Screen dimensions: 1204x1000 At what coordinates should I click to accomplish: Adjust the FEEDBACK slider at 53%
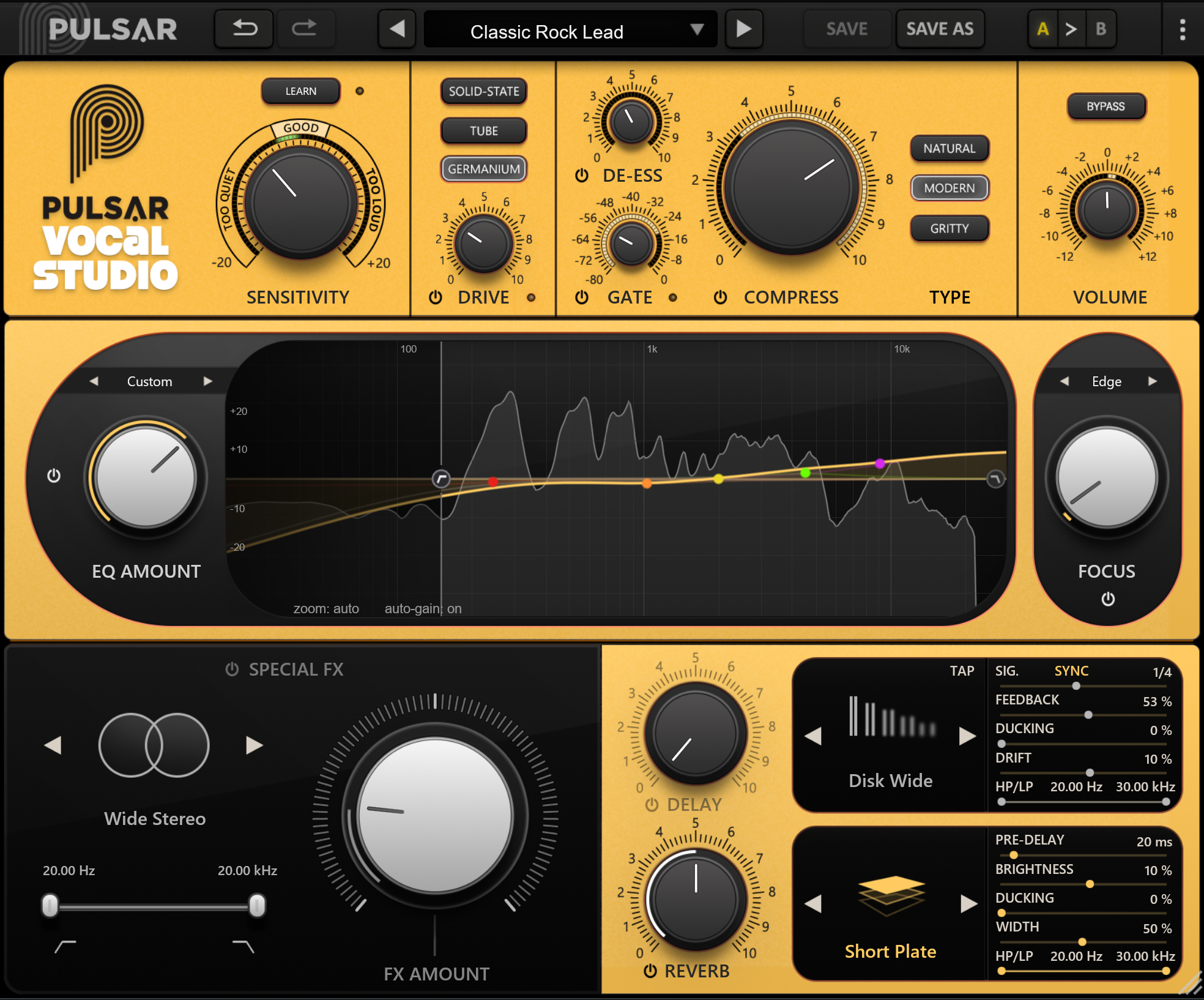[1088, 714]
